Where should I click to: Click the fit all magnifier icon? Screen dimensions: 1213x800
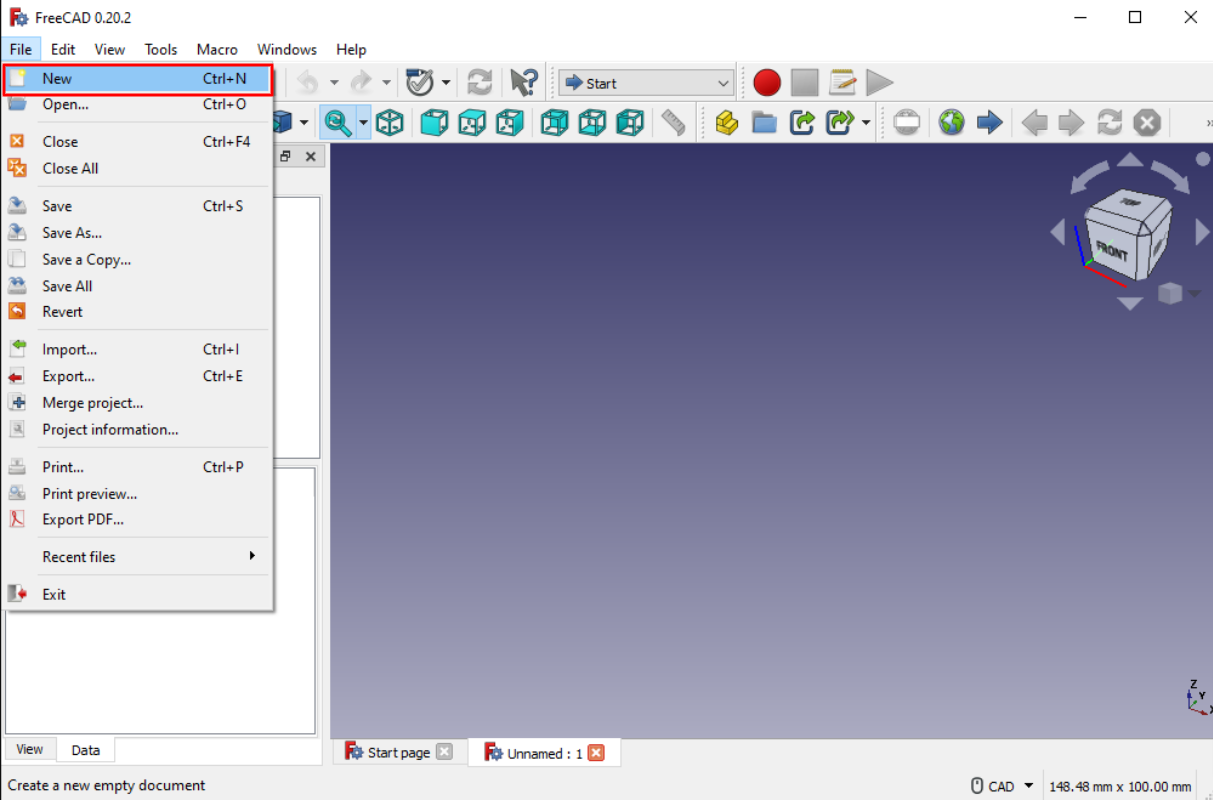[337, 123]
